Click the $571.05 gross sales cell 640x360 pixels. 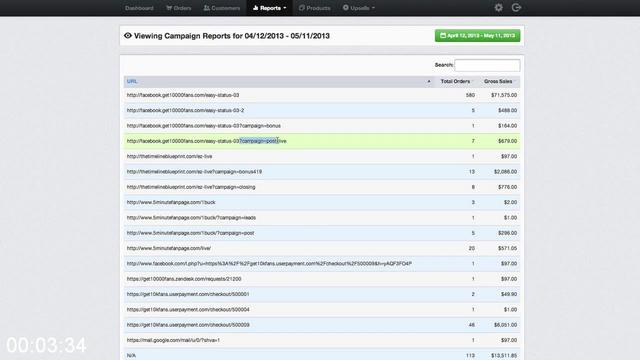[x=507, y=248]
